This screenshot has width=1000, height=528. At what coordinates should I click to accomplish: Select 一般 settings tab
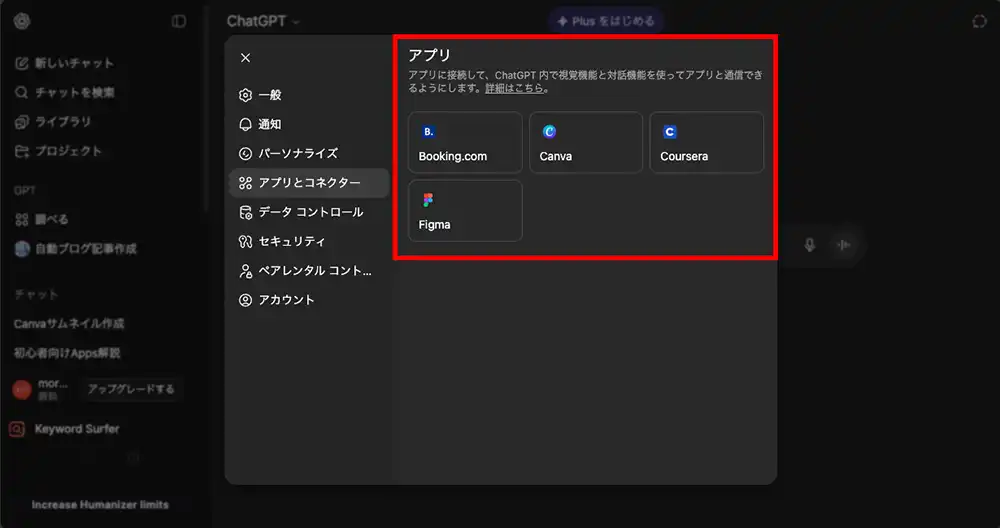pos(269,95)
